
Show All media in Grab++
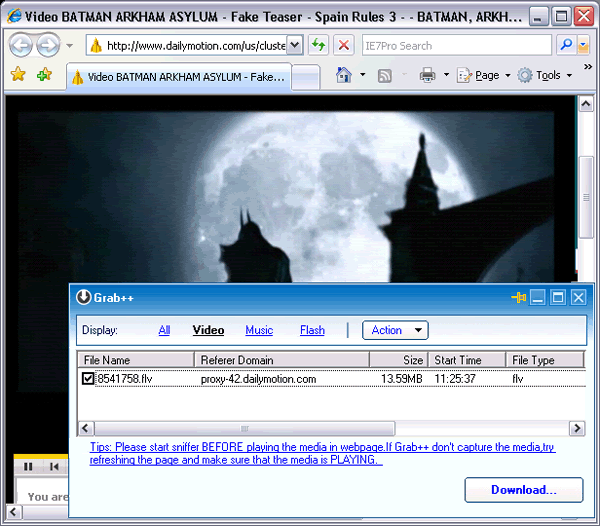pos(164,330)
